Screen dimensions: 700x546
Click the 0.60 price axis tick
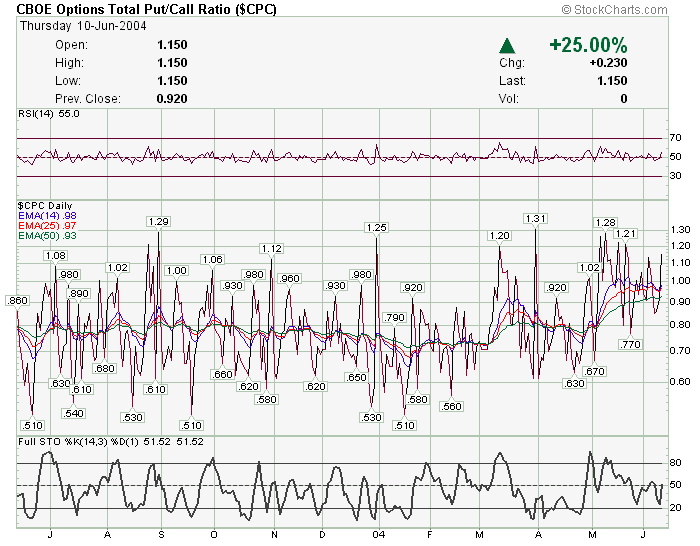tap(680, 382)
